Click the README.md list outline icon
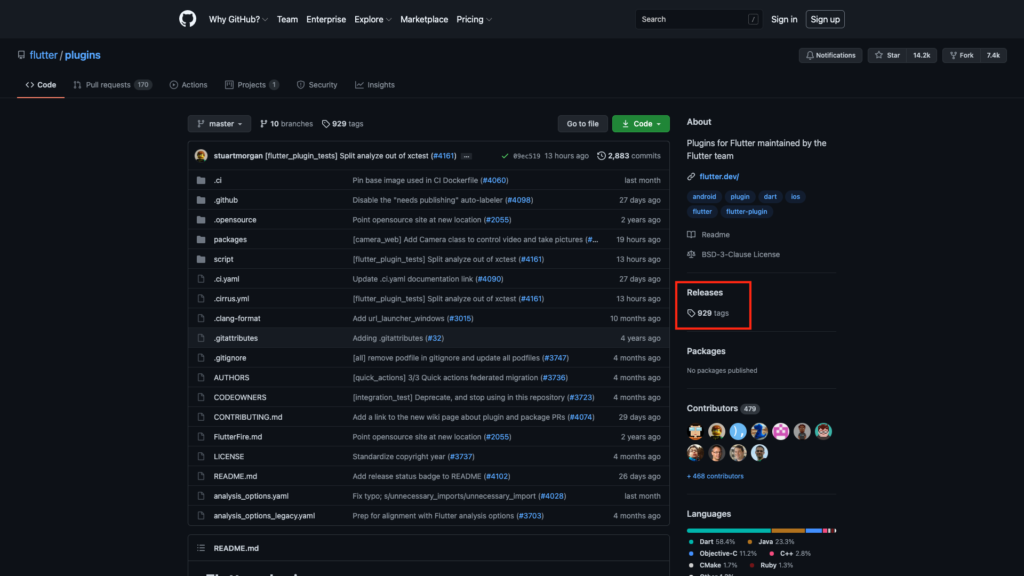 (x=201, y=548)
